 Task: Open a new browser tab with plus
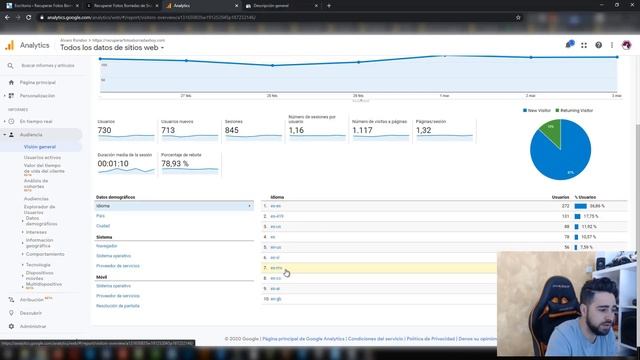329,6
